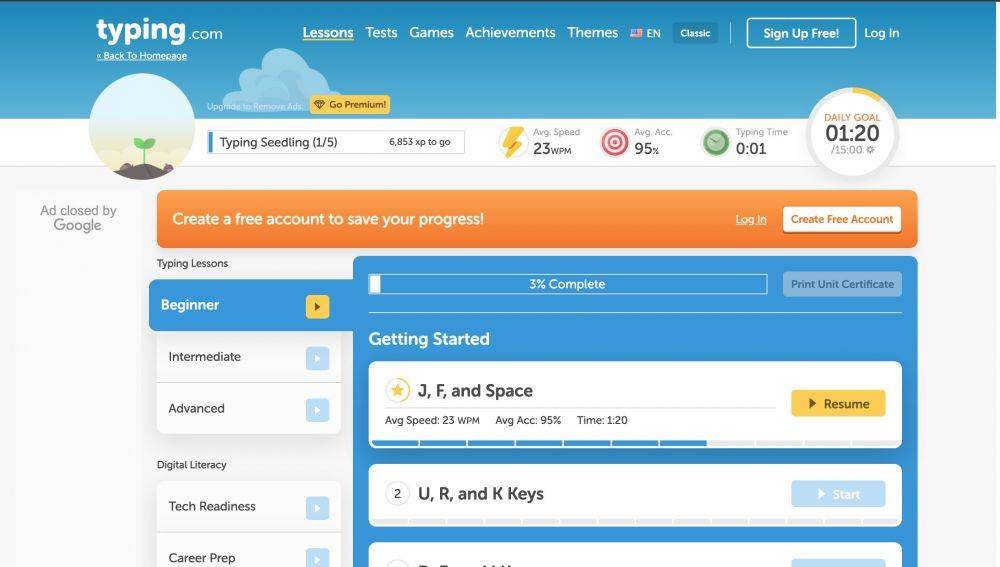This screenshot has height=567, width=1000.
Task: Click the arrow icon next to Intermediate
Action: 318,358
